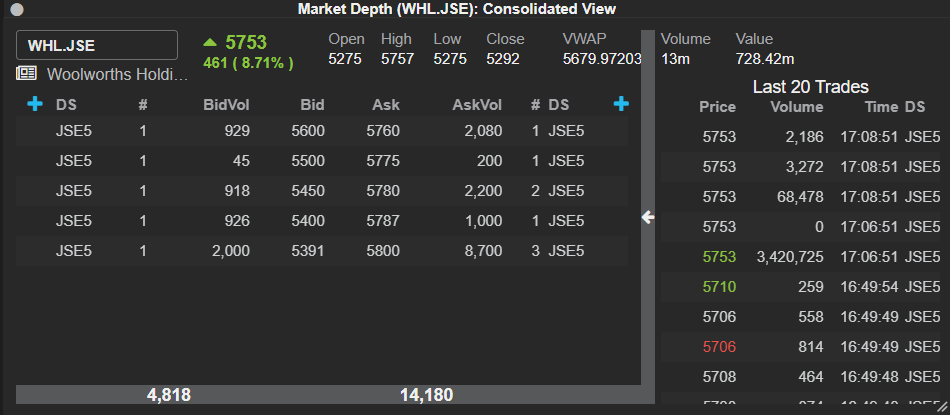Viewport: 950px width, 415px height.
Task: Click the bid volume 2,000 row
Action: pos(230,251)
